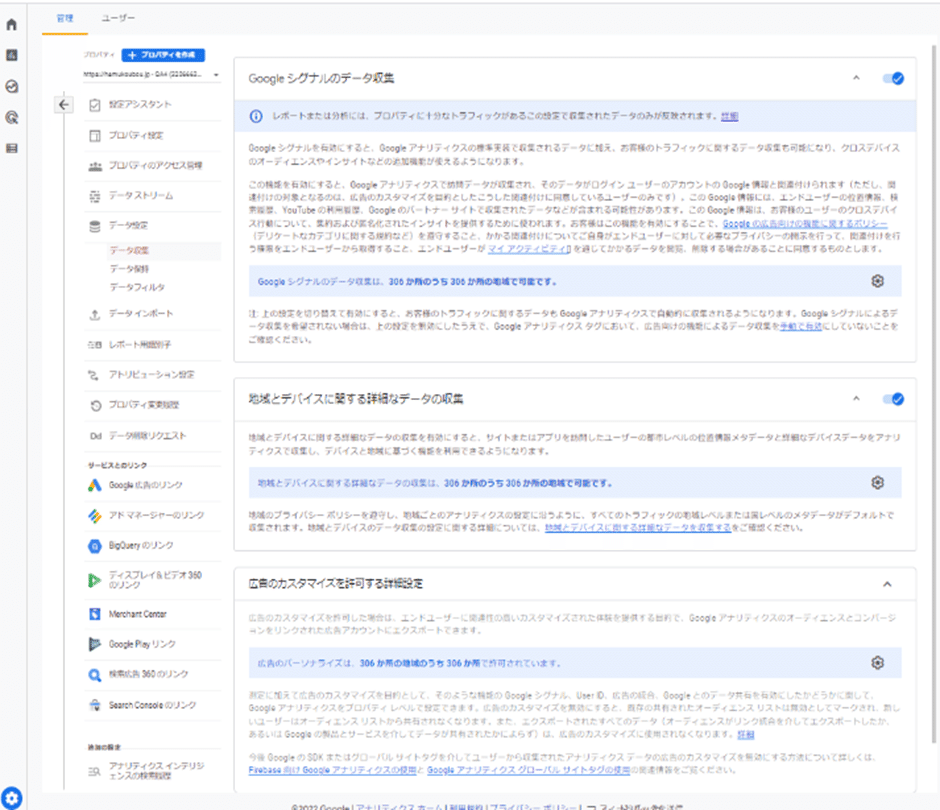Click the 設定アシスタント checklist icon
Screen dimensions: 940x810
click(95, 105)
